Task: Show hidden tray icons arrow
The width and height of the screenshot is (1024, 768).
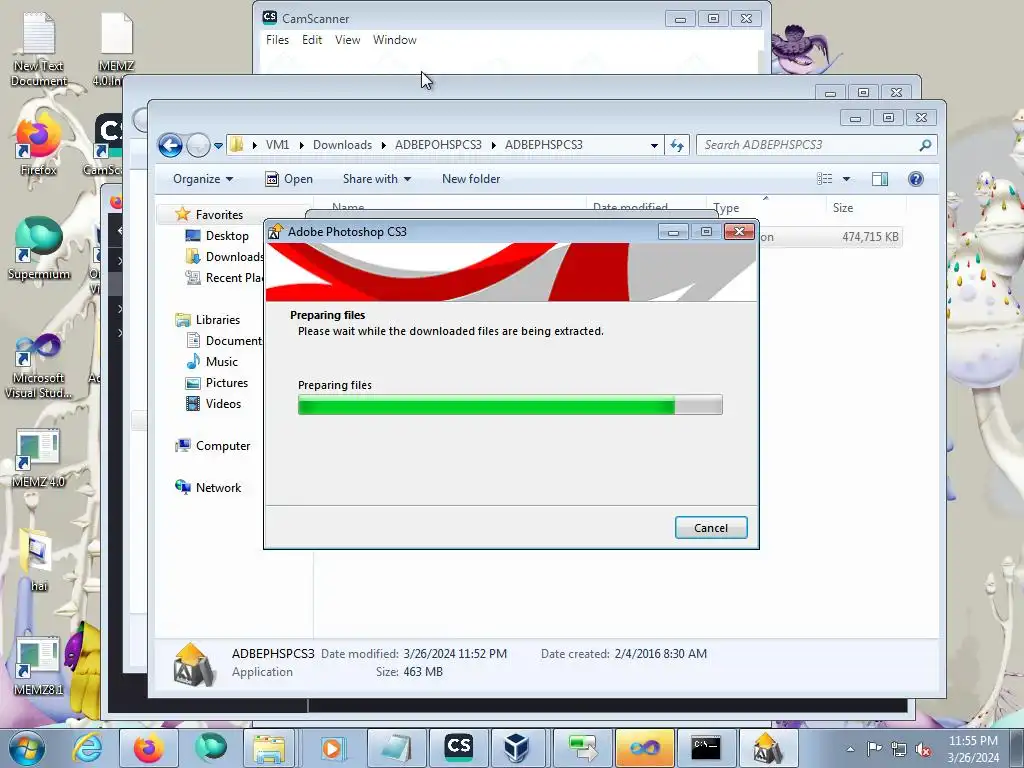Action: click(x=850, y=750)
